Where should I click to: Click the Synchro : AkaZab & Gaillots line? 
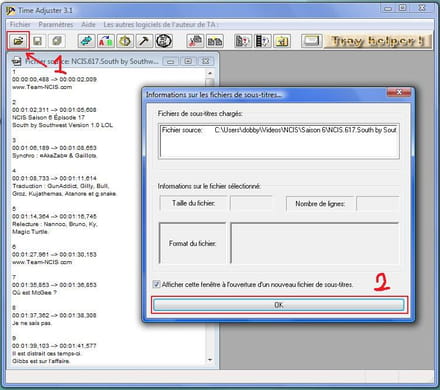54,156
